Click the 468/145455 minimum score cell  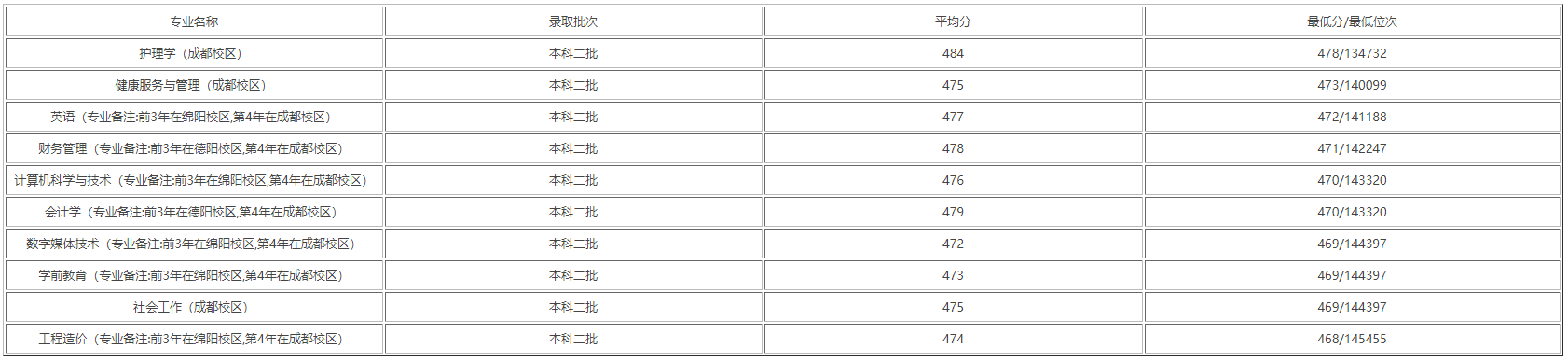coord(1352,339)
